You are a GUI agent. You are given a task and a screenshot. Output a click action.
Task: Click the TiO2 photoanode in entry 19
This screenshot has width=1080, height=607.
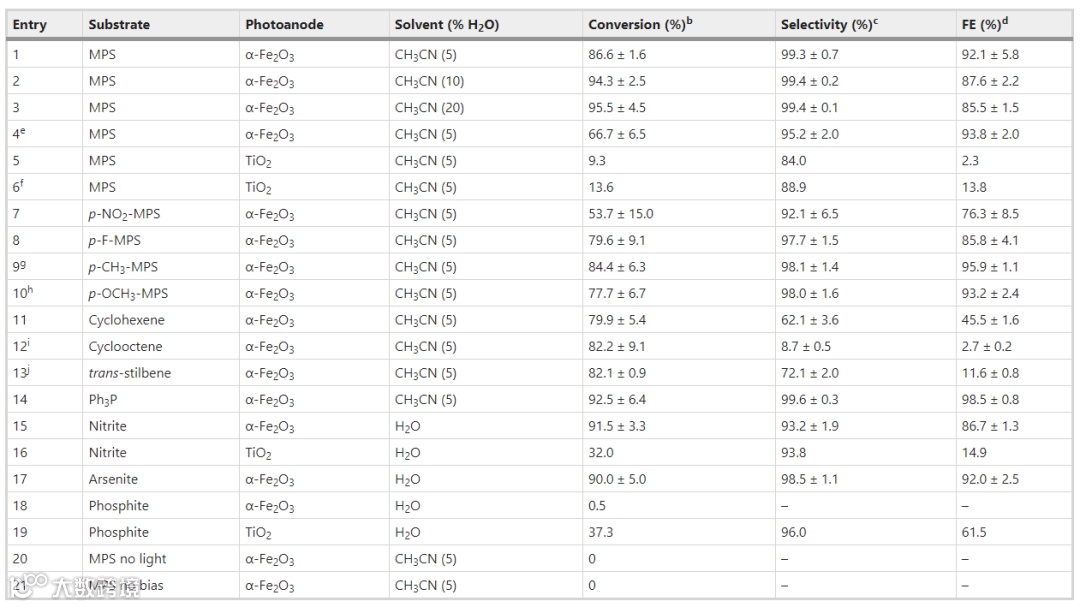[258, 533]
